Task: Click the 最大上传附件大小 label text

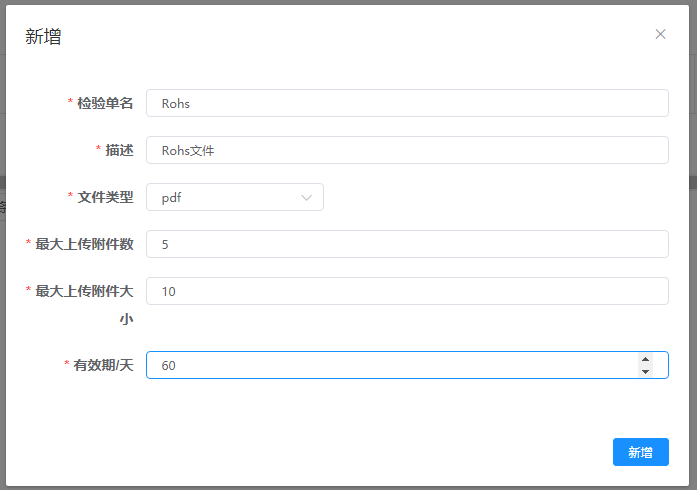Action: [x=84, y=291]
